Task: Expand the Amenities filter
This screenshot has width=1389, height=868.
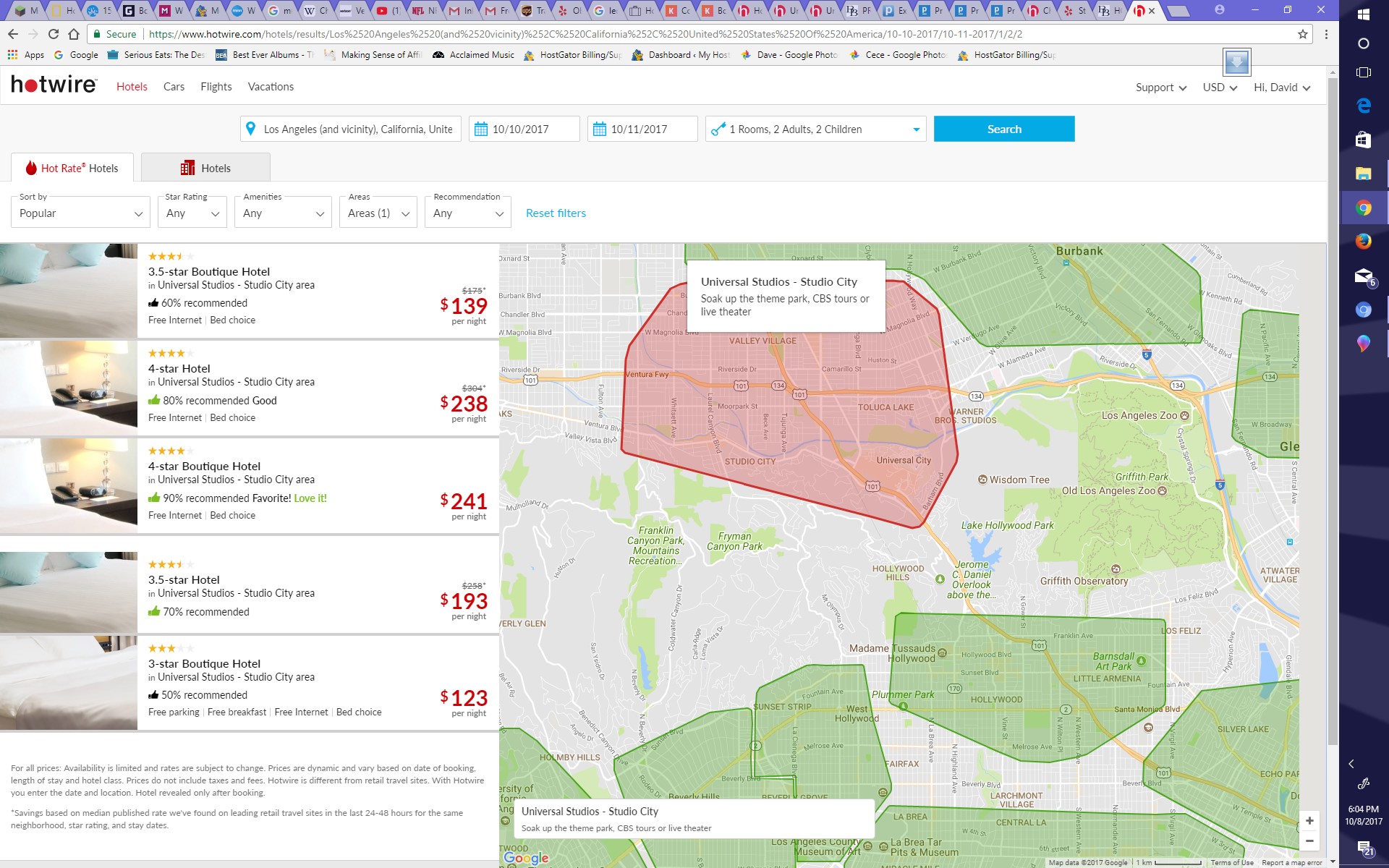Action: [283, 213]
